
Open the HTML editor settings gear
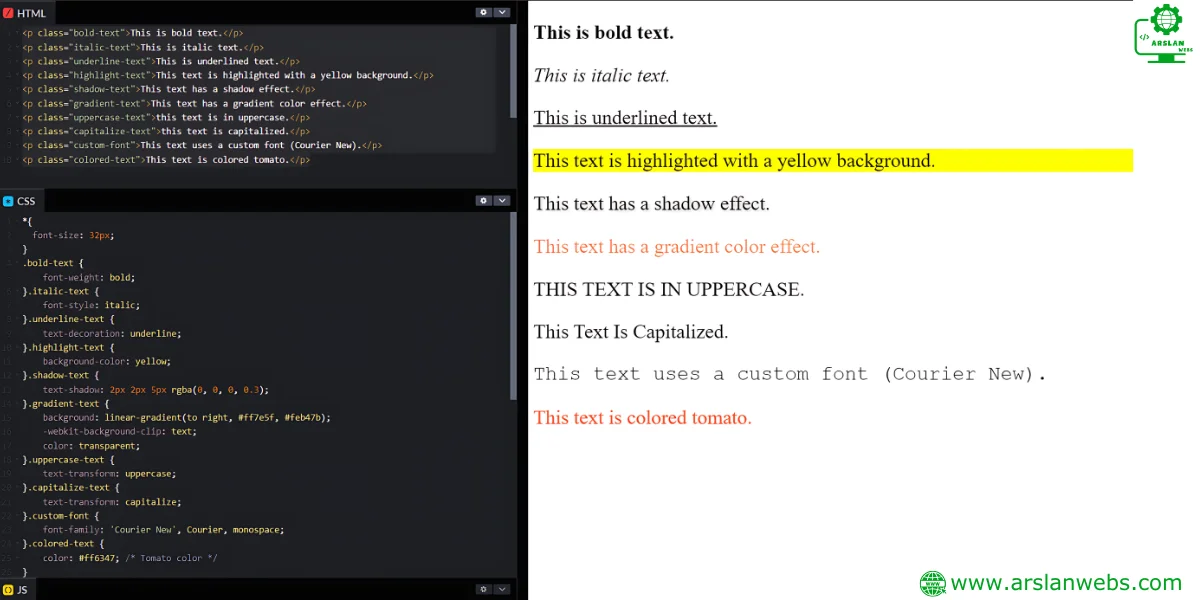(484, 12)
